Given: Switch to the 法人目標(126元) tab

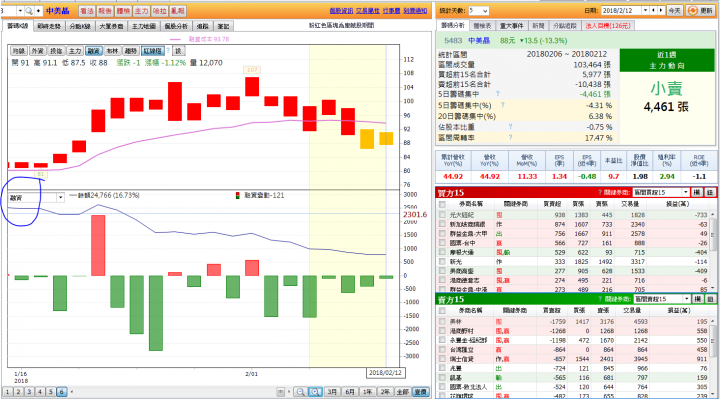Looking at the screenshot, I should pos(608,26).
